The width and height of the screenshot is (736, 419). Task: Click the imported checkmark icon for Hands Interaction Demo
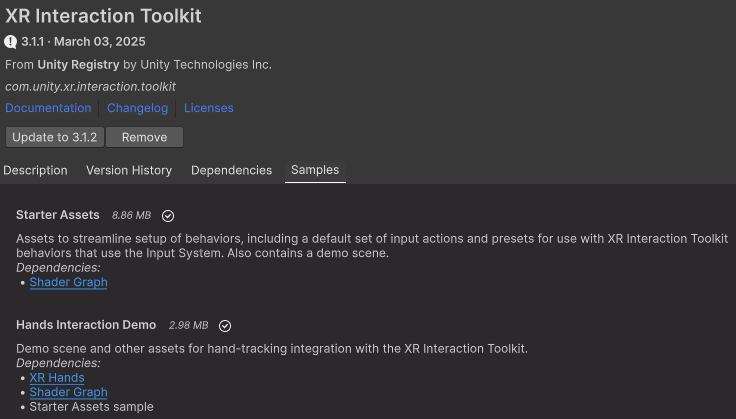point(225,326)
